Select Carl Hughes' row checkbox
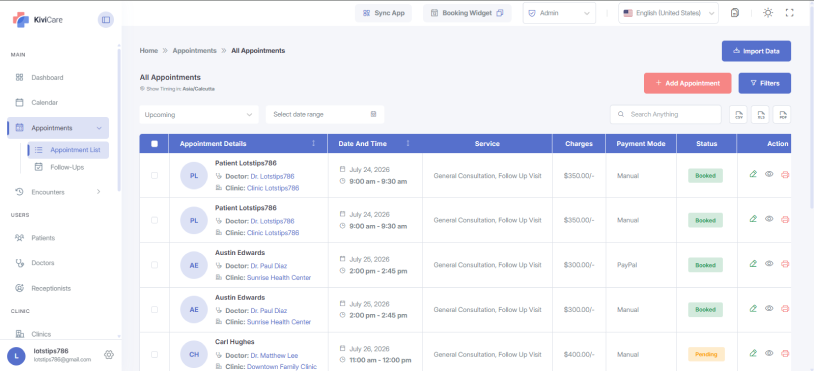Image resolution: width=814 pixels, height=371 pixels. click(x=154, y=354)
